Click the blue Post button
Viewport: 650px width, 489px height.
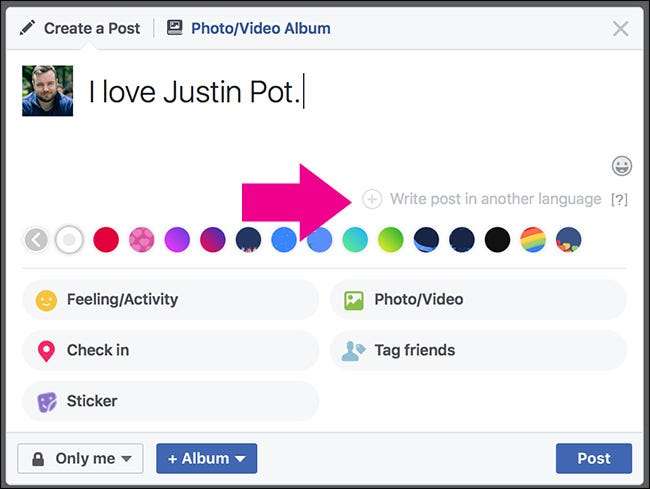pos(593,458)
